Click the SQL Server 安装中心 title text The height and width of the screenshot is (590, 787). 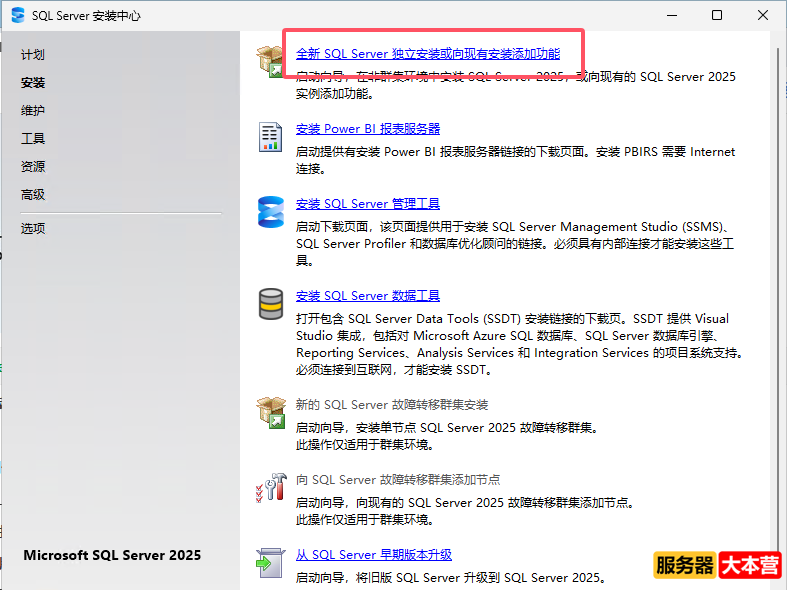[86, 16]
